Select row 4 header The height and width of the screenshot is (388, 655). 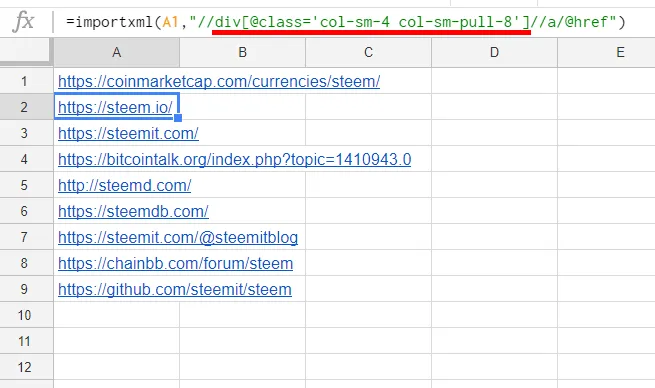tap(24, 159)
